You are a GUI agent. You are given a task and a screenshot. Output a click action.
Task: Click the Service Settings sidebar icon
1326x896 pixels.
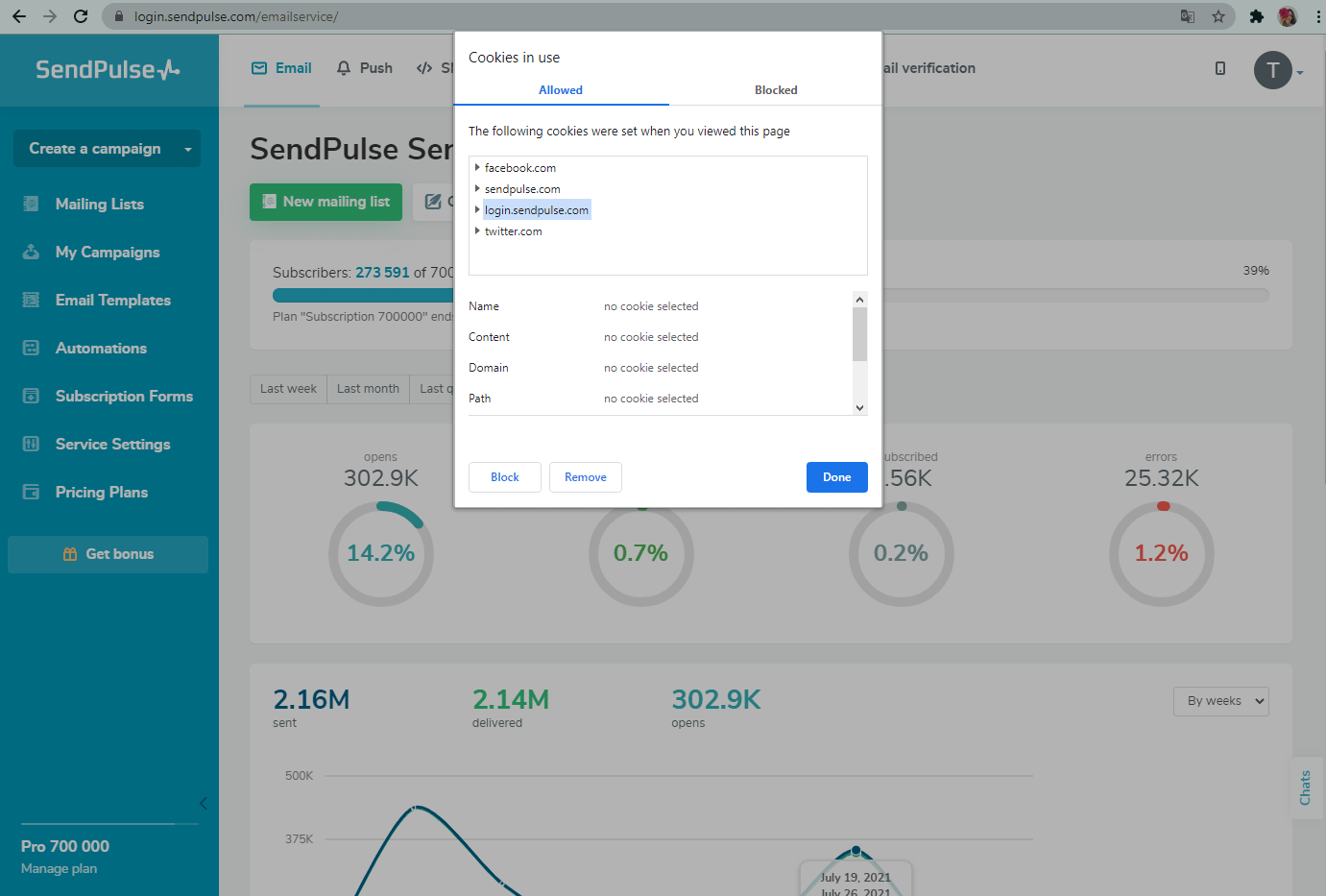click(x=31, y=444)
